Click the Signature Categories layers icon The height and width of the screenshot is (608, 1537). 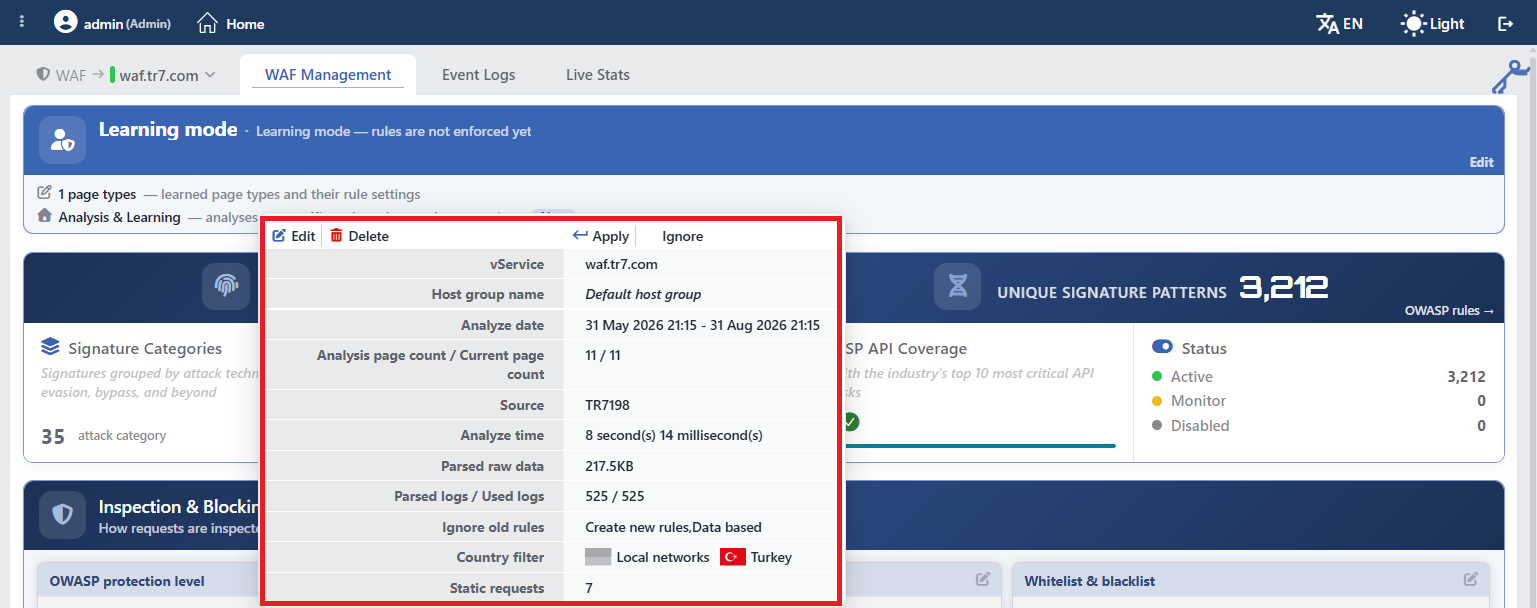click(x=50, y=347)
